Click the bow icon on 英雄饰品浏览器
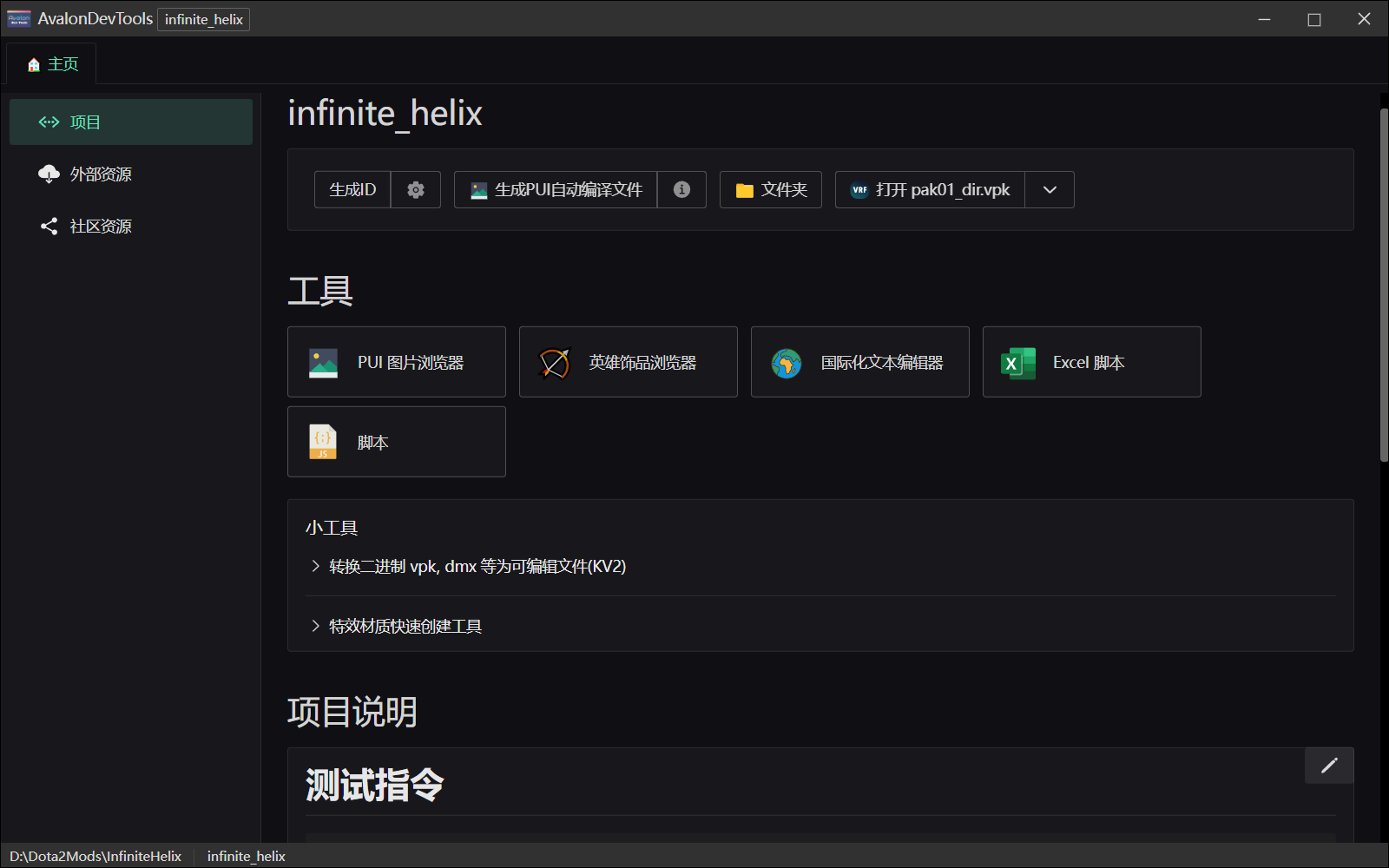The height and width of the screenshot is (868, 1389). click(554, 363)
